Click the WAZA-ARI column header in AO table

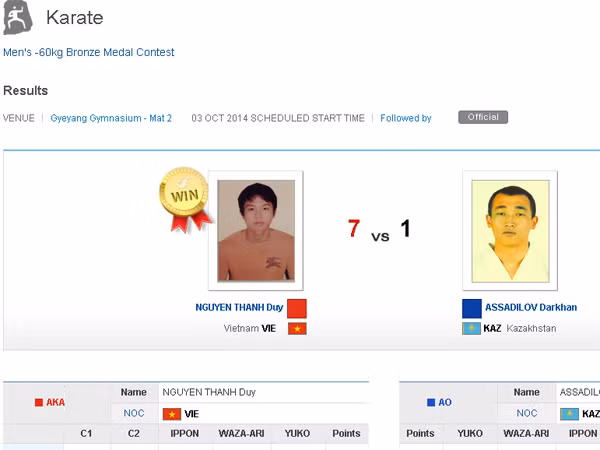[526, 434]
